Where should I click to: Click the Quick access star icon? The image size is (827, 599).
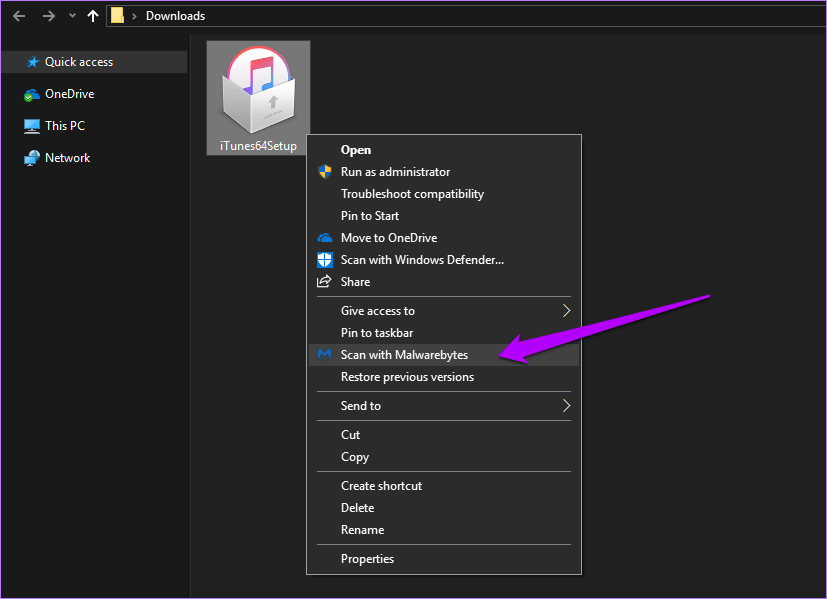[33, 62]
